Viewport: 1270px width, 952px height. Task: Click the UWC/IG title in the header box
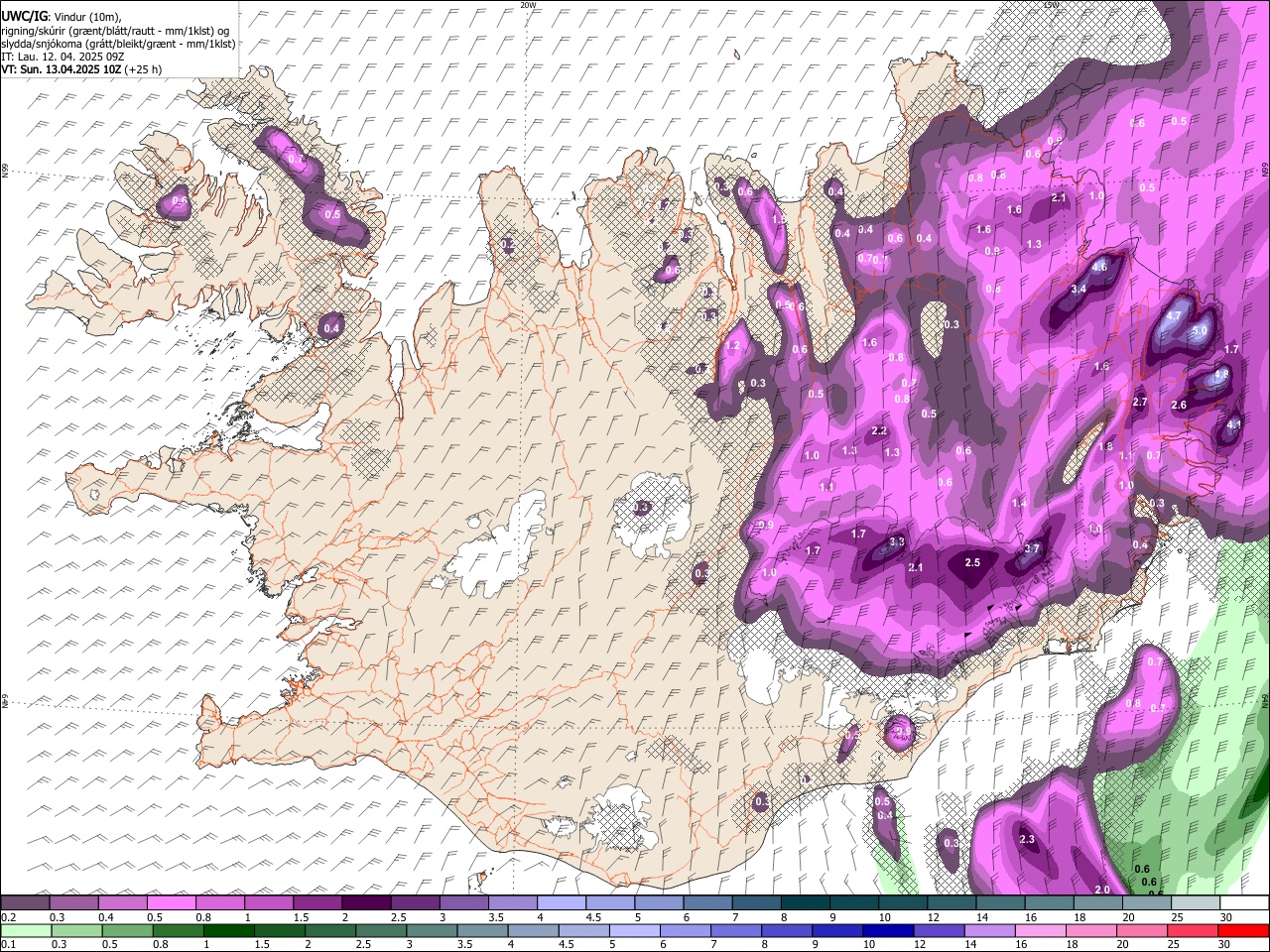pyautogui.click(x=23, y=16)
